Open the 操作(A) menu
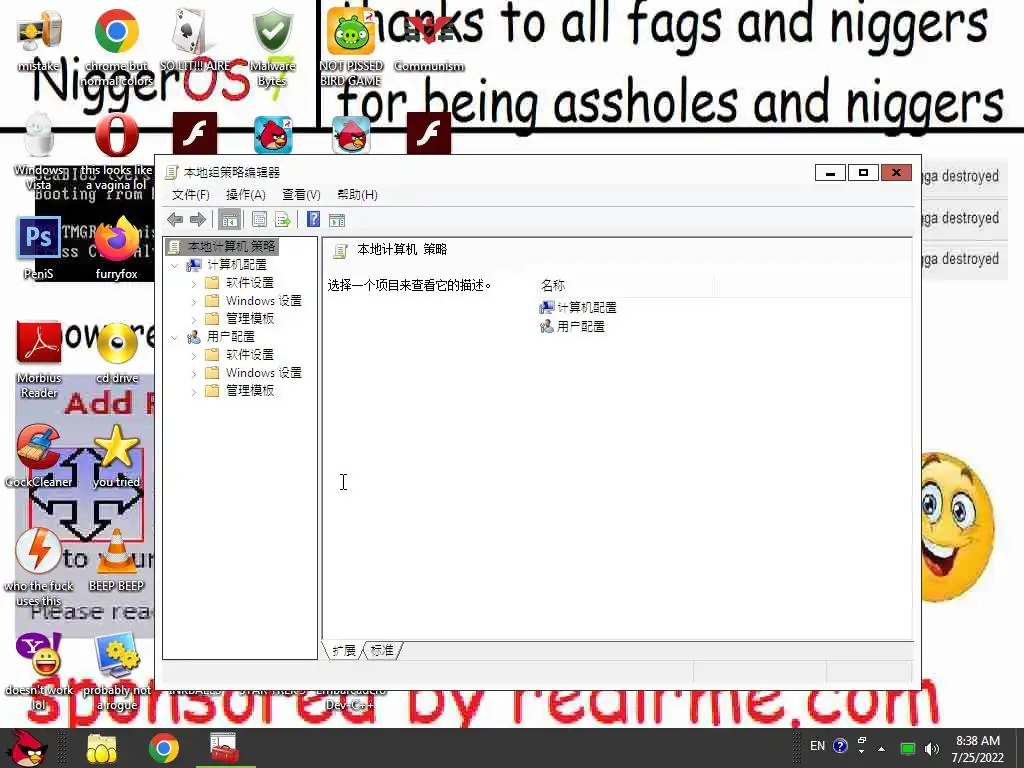Screen dimensions: 1024x768 (x=246, y=195)
